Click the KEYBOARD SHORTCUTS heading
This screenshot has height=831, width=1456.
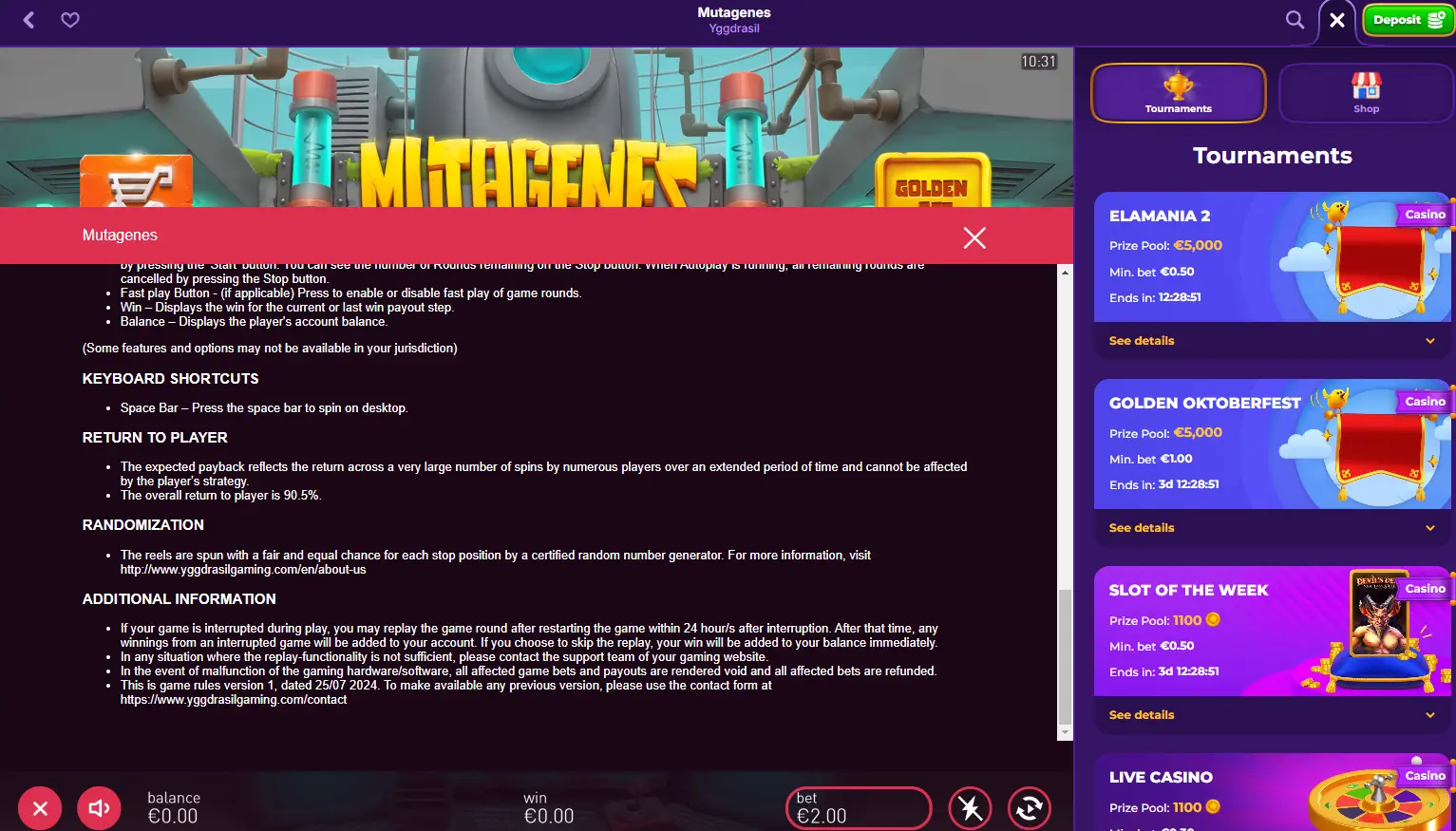[171, 379]
